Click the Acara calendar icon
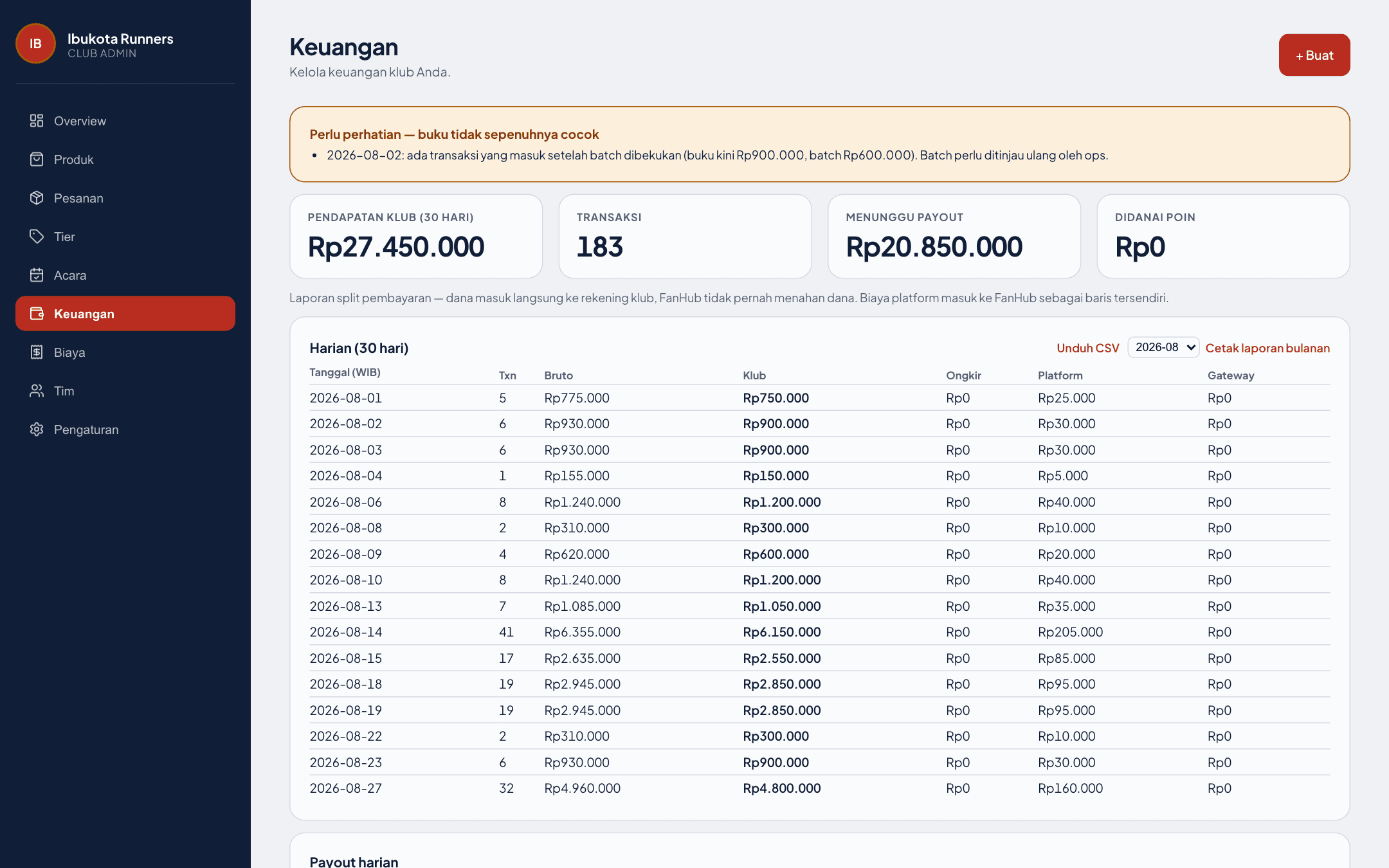The width and height of the screenshot is (1389, 868). pos(37,275)
